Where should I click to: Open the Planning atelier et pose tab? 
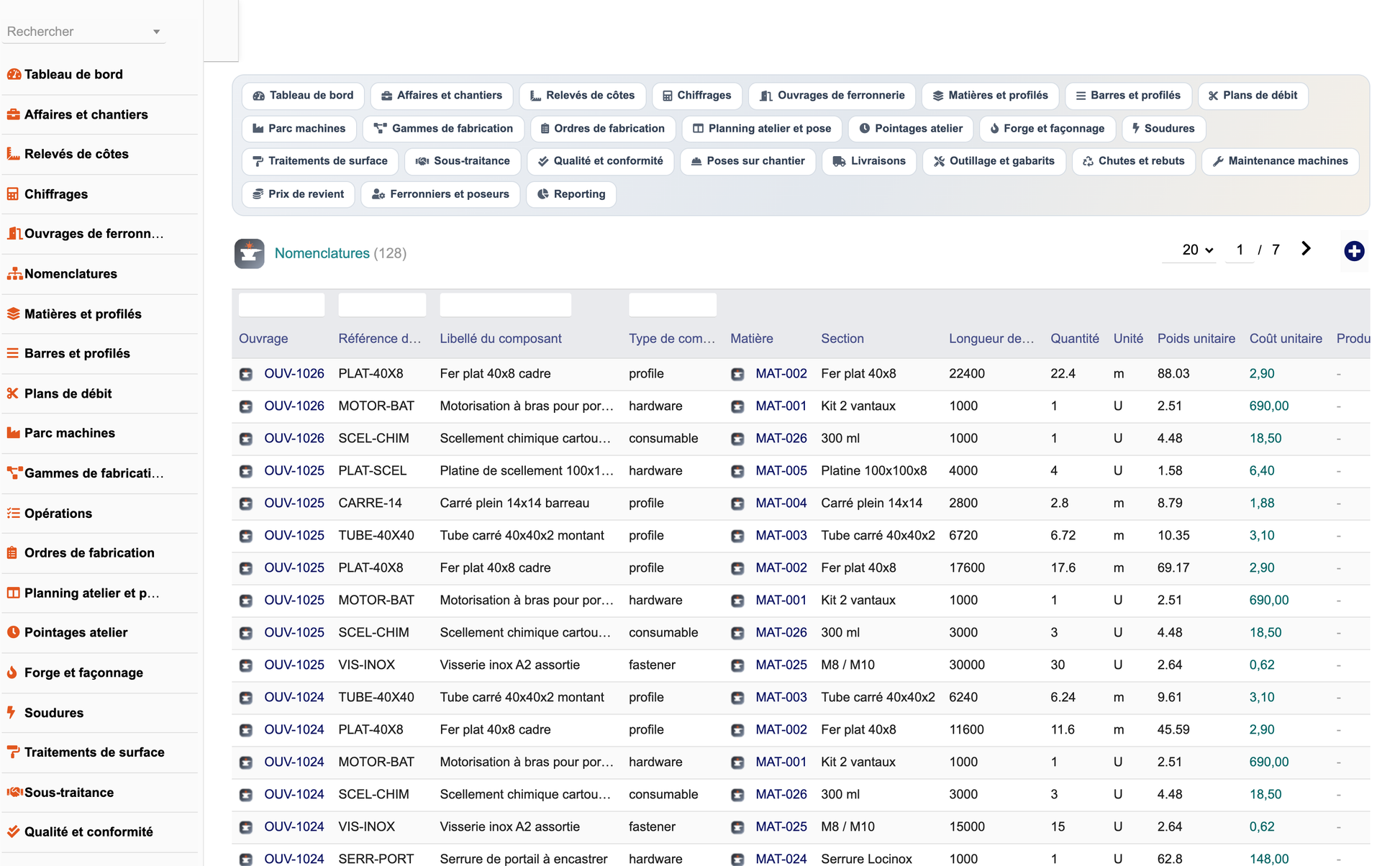[760, 129]
